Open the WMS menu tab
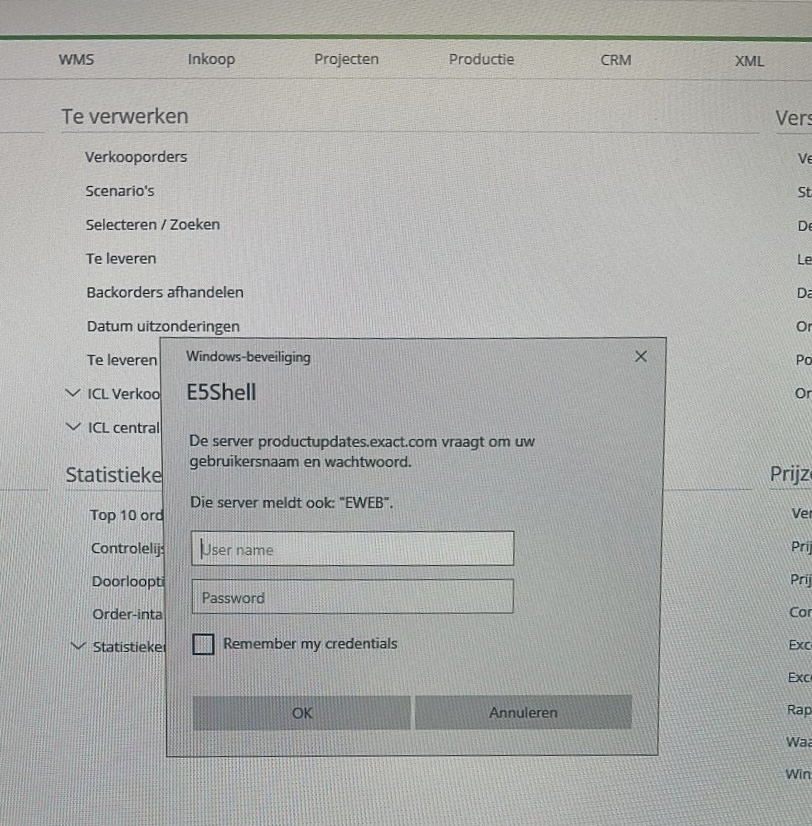Image resolution: width=812 pixels, height=826 pixels. click(76, 59)
